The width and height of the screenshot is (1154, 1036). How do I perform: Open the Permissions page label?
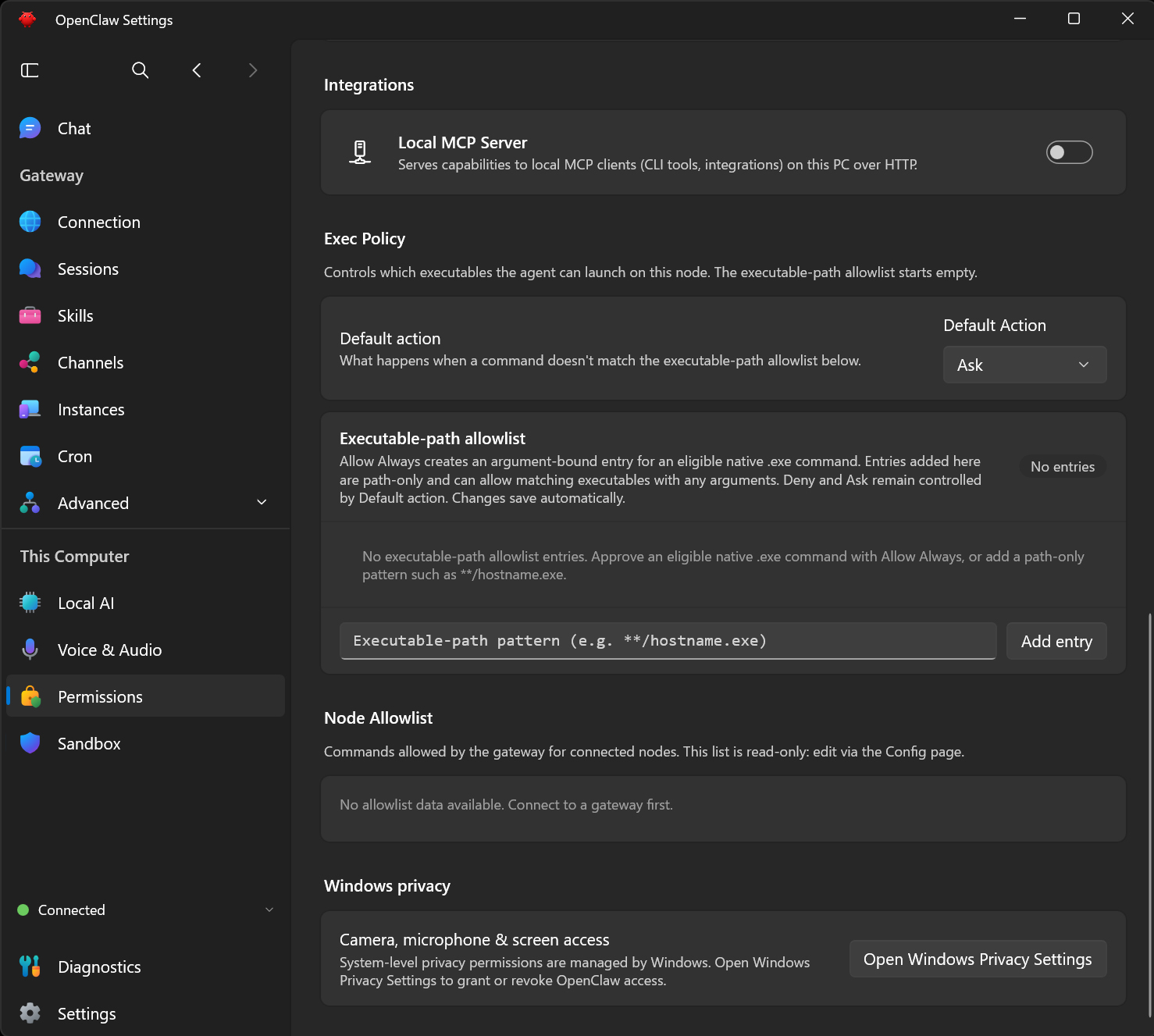point(100,696)
